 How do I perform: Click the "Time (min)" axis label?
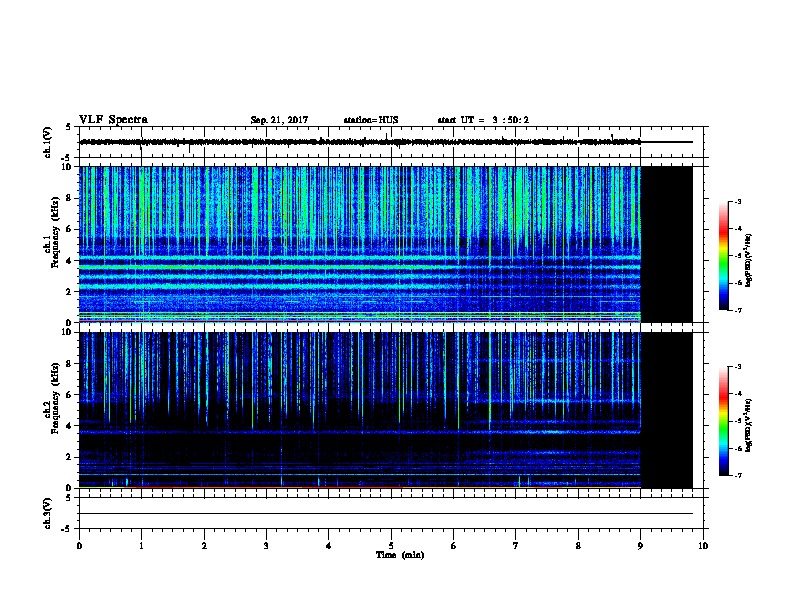tap(400, 555)
